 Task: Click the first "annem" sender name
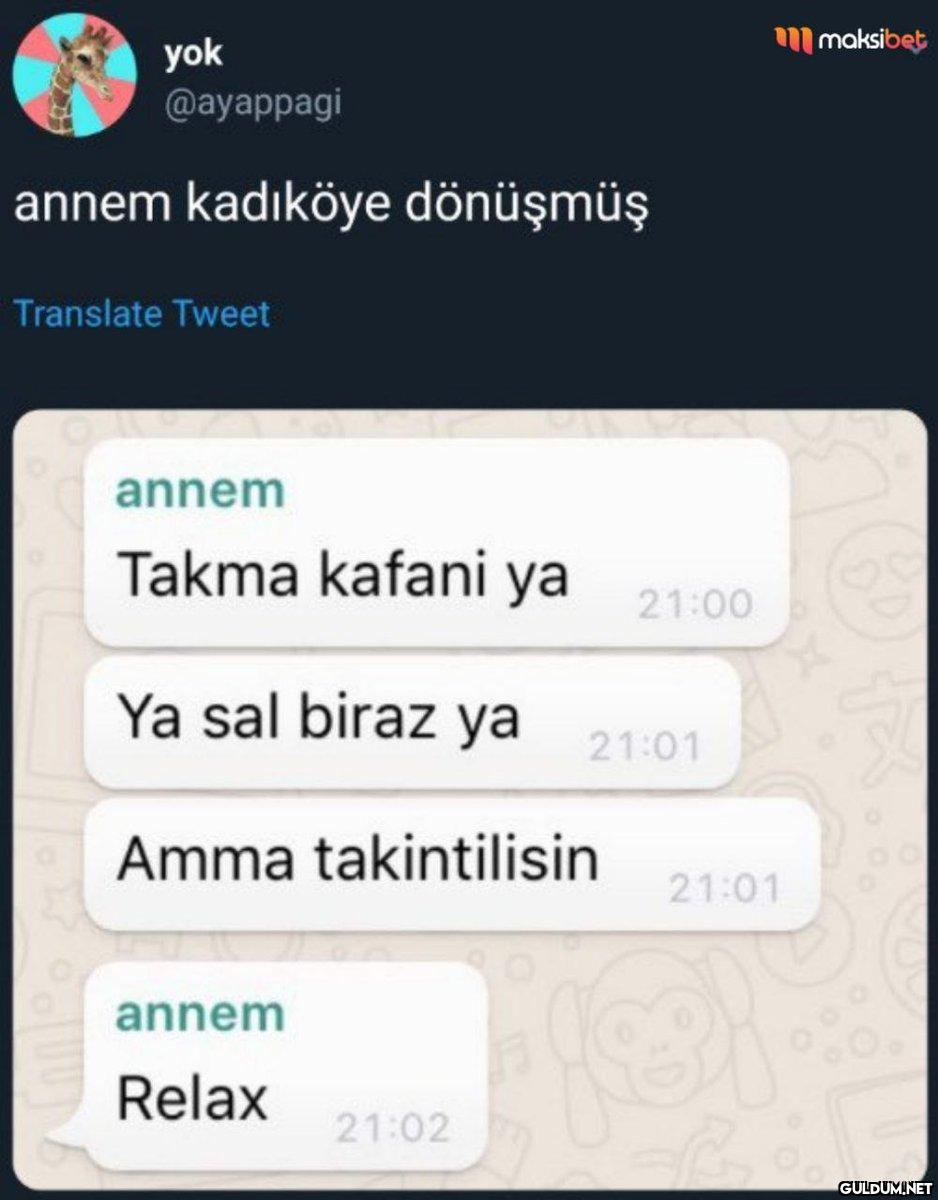200,491
